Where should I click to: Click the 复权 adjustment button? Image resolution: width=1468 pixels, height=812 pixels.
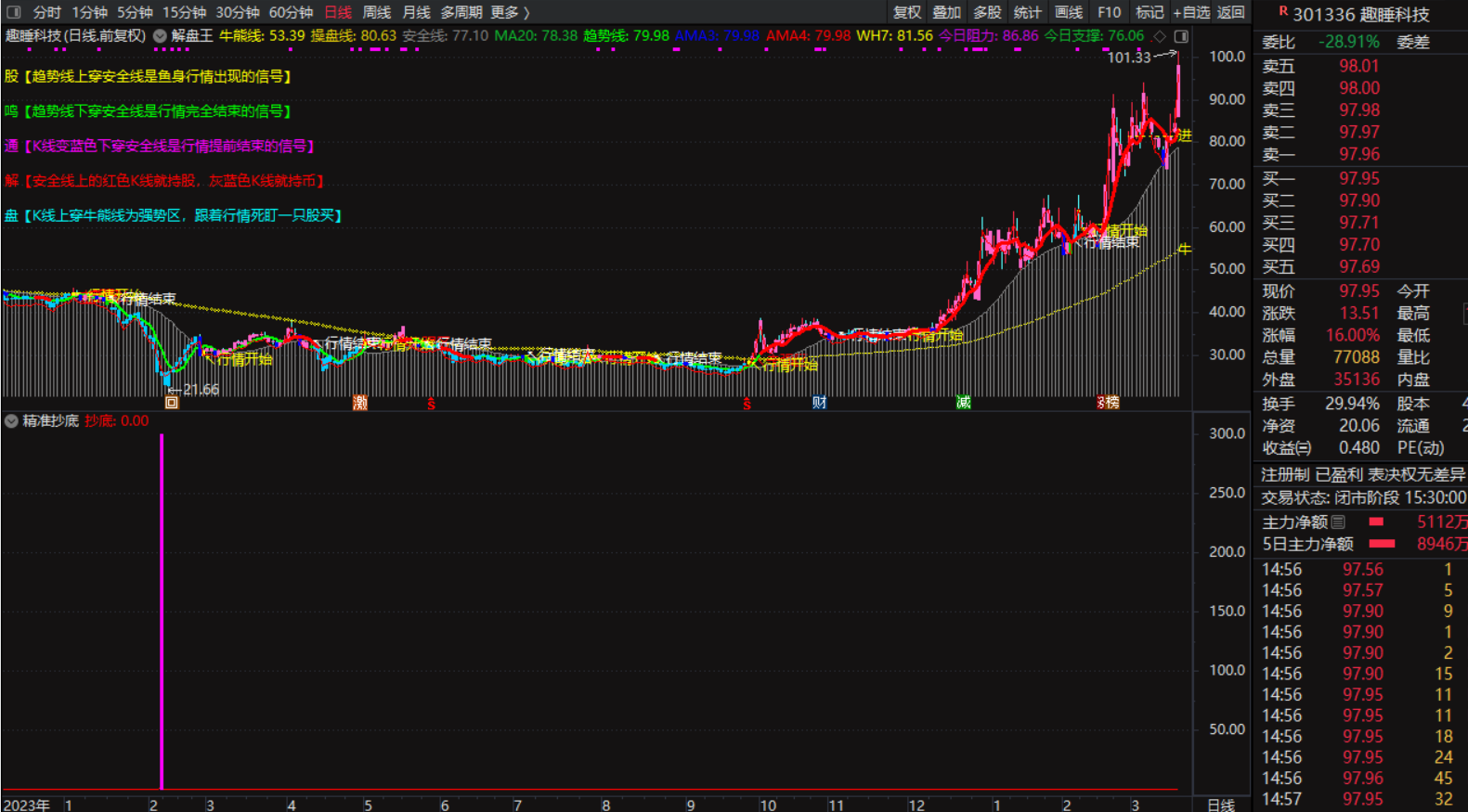(x=907, y=12)
